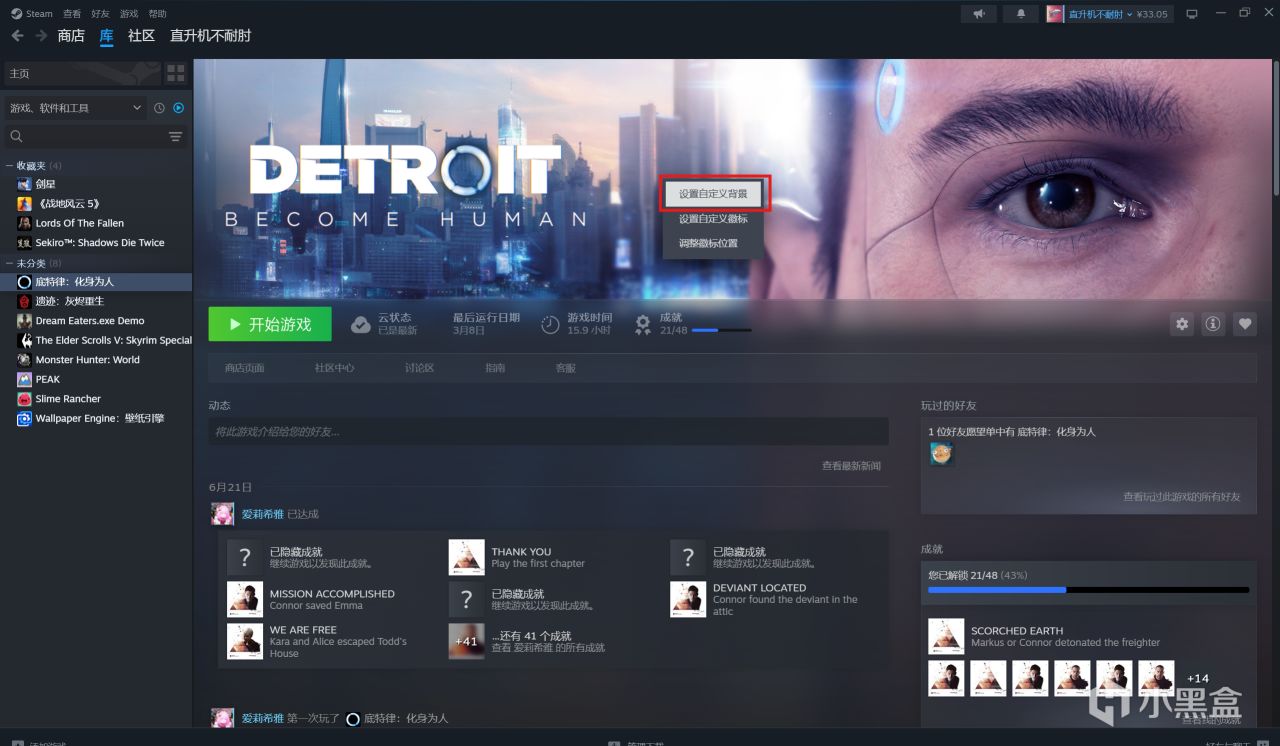Image resolution: width=1280 pixels, height=746 pixels.
Task: Click the achievements badge icon beside 21/48
Action: 644,324
